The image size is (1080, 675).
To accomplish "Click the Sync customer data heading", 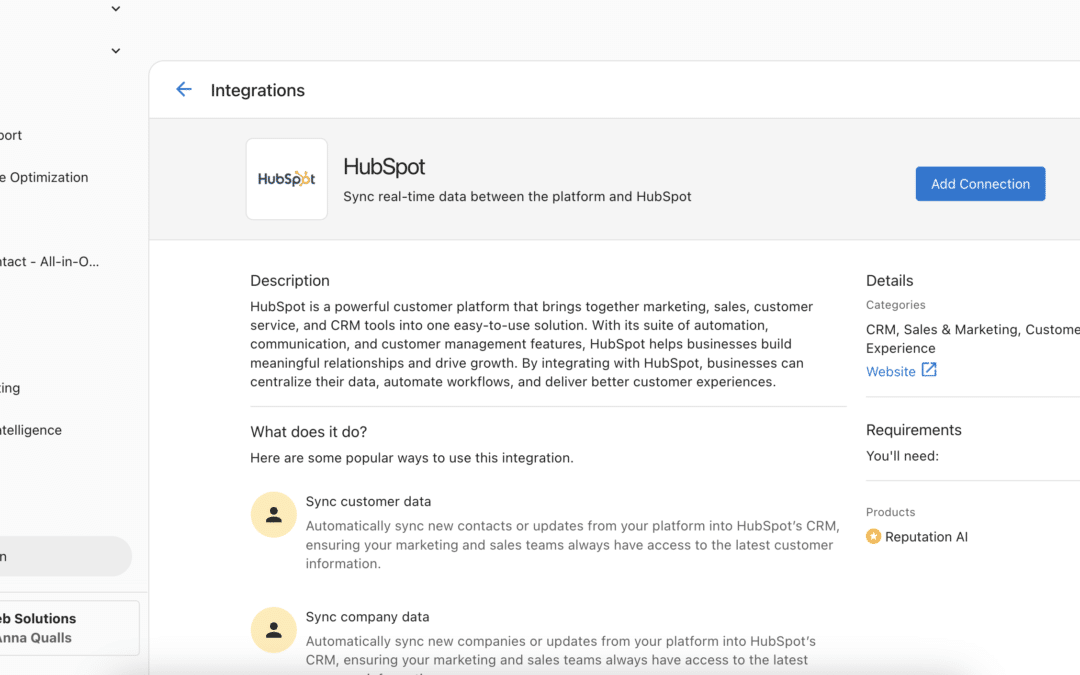I will pyautogui.click(x=368, y=501).
